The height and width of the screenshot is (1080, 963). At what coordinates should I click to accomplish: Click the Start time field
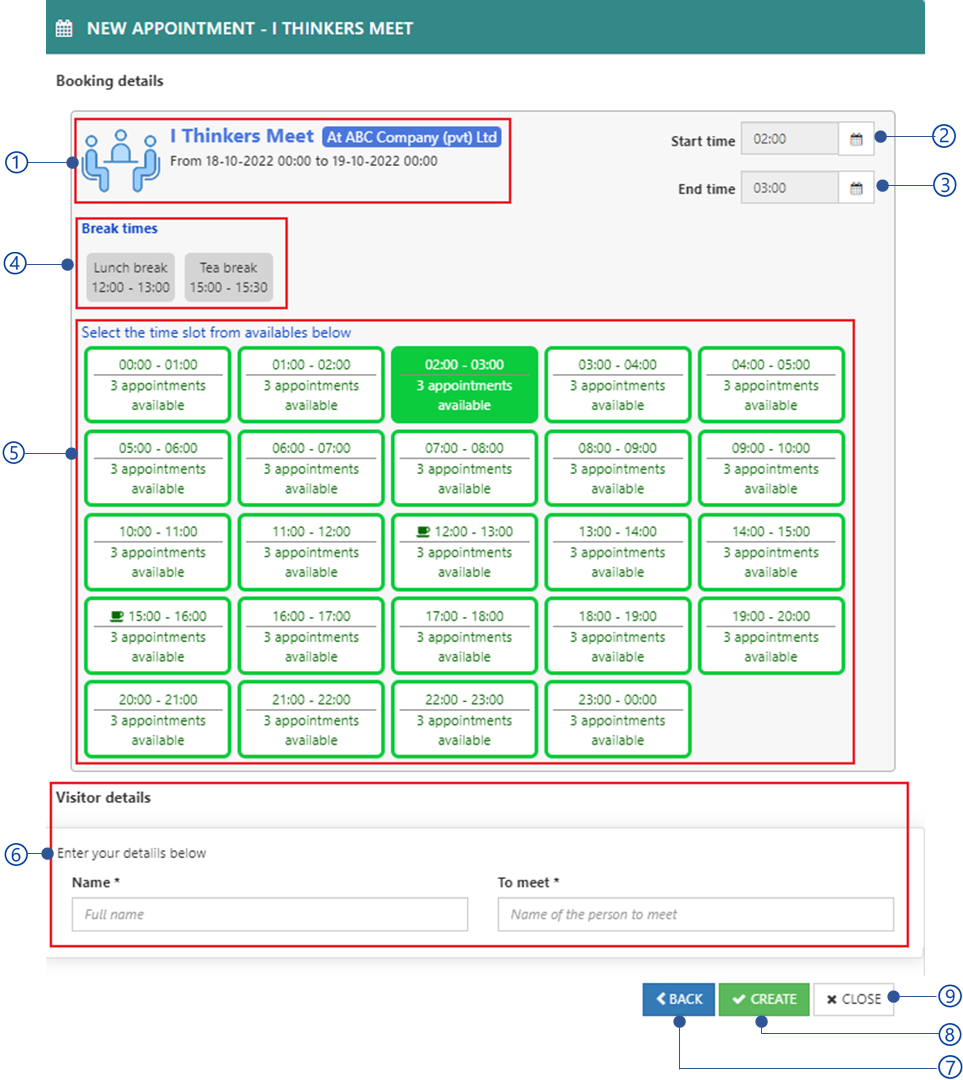tap(789, 140)
